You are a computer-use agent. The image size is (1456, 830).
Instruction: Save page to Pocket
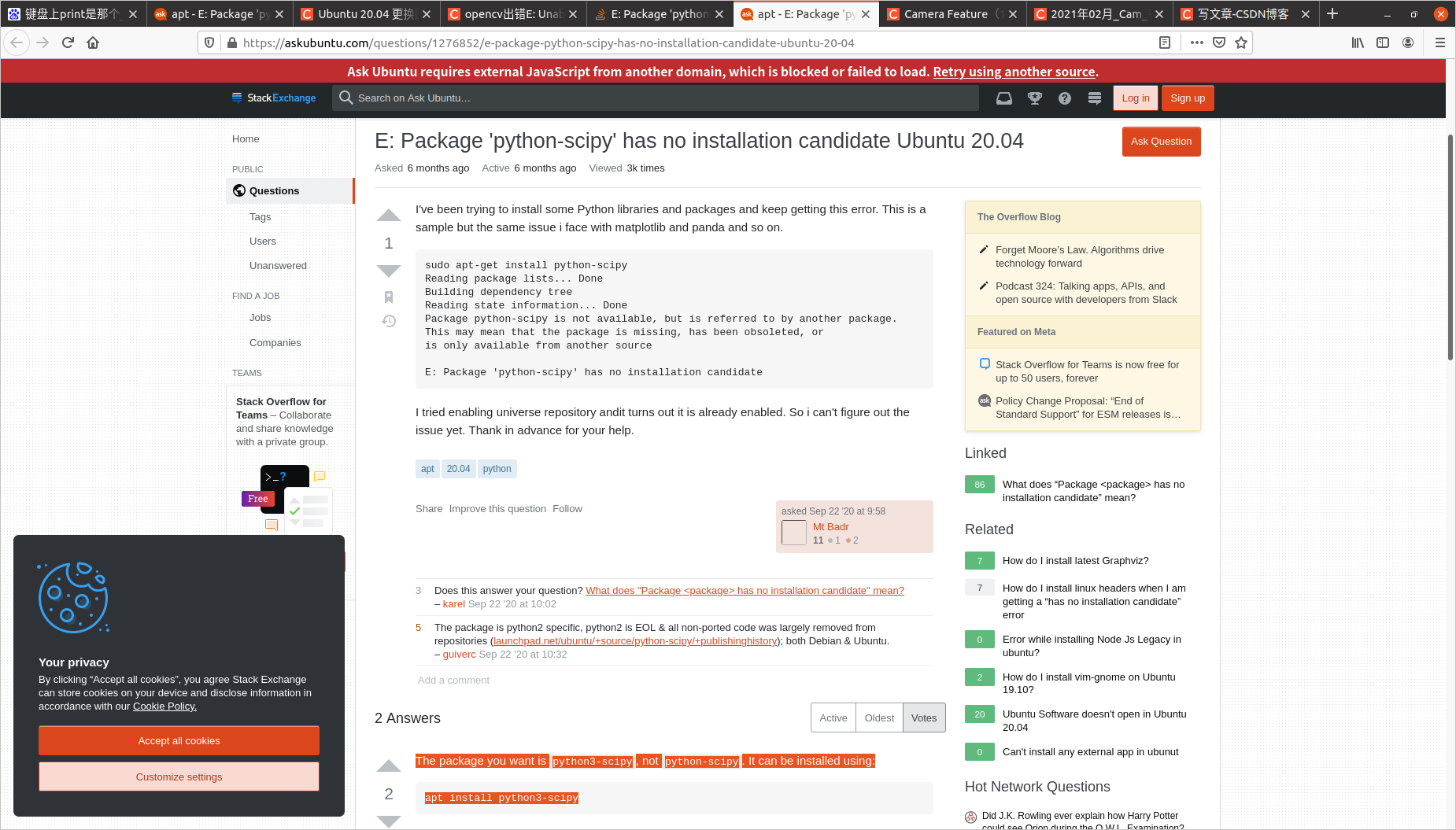click(x=1219, y=42)
